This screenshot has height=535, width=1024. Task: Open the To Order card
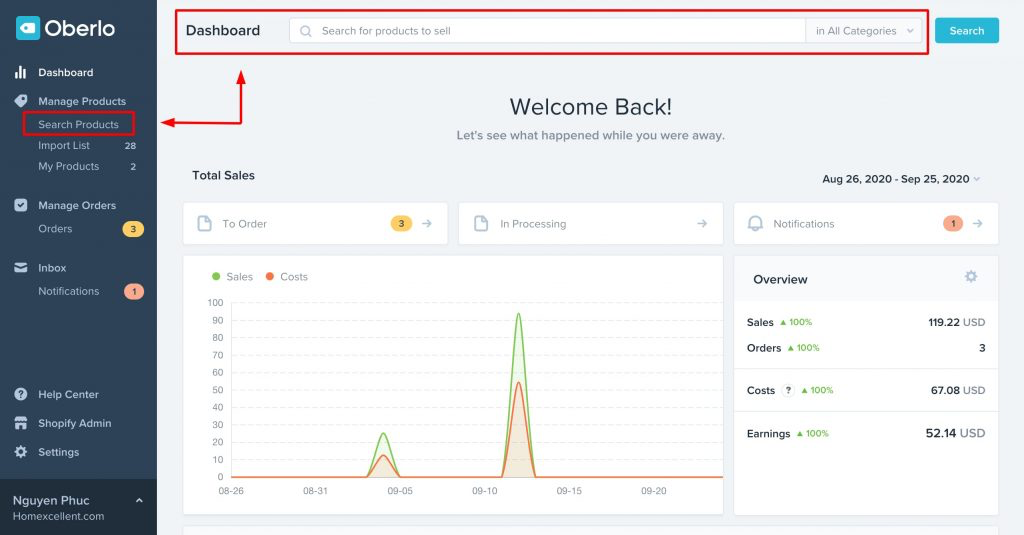tap(315, 223)
